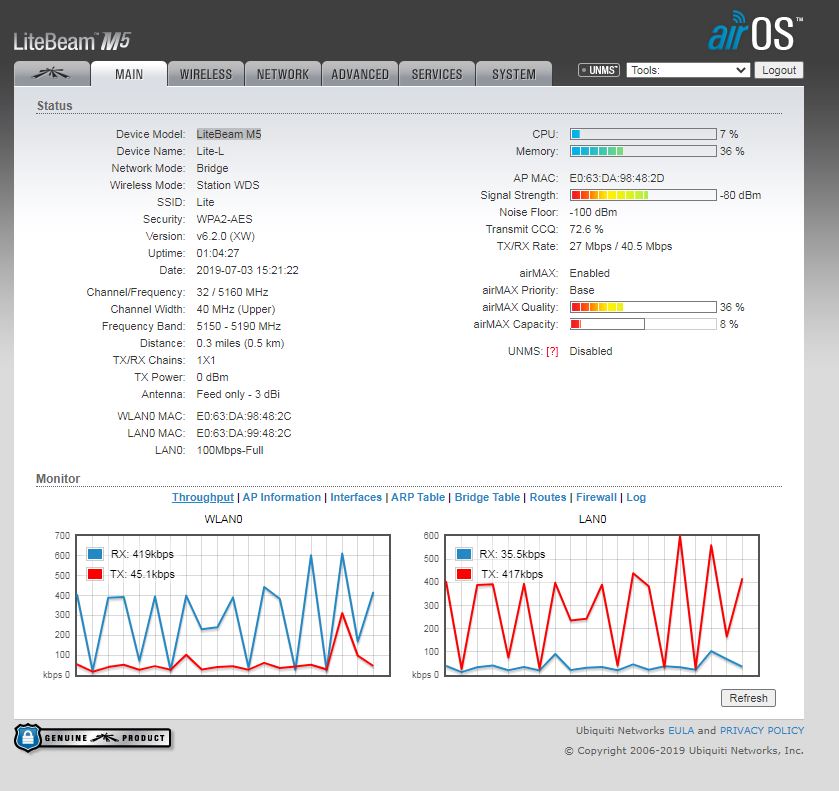Click the Version value v6.2.0 (XW)

point(225,237)
